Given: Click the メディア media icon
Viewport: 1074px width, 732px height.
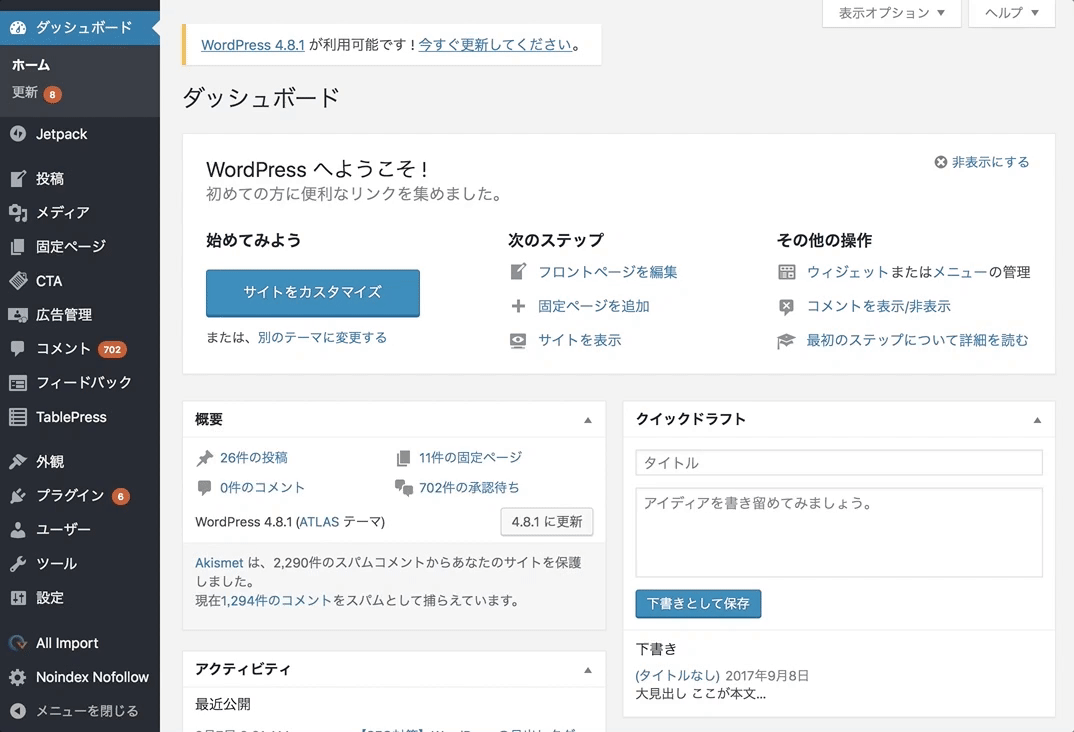Looking at the screenshot, I should [x=18, y=212].
